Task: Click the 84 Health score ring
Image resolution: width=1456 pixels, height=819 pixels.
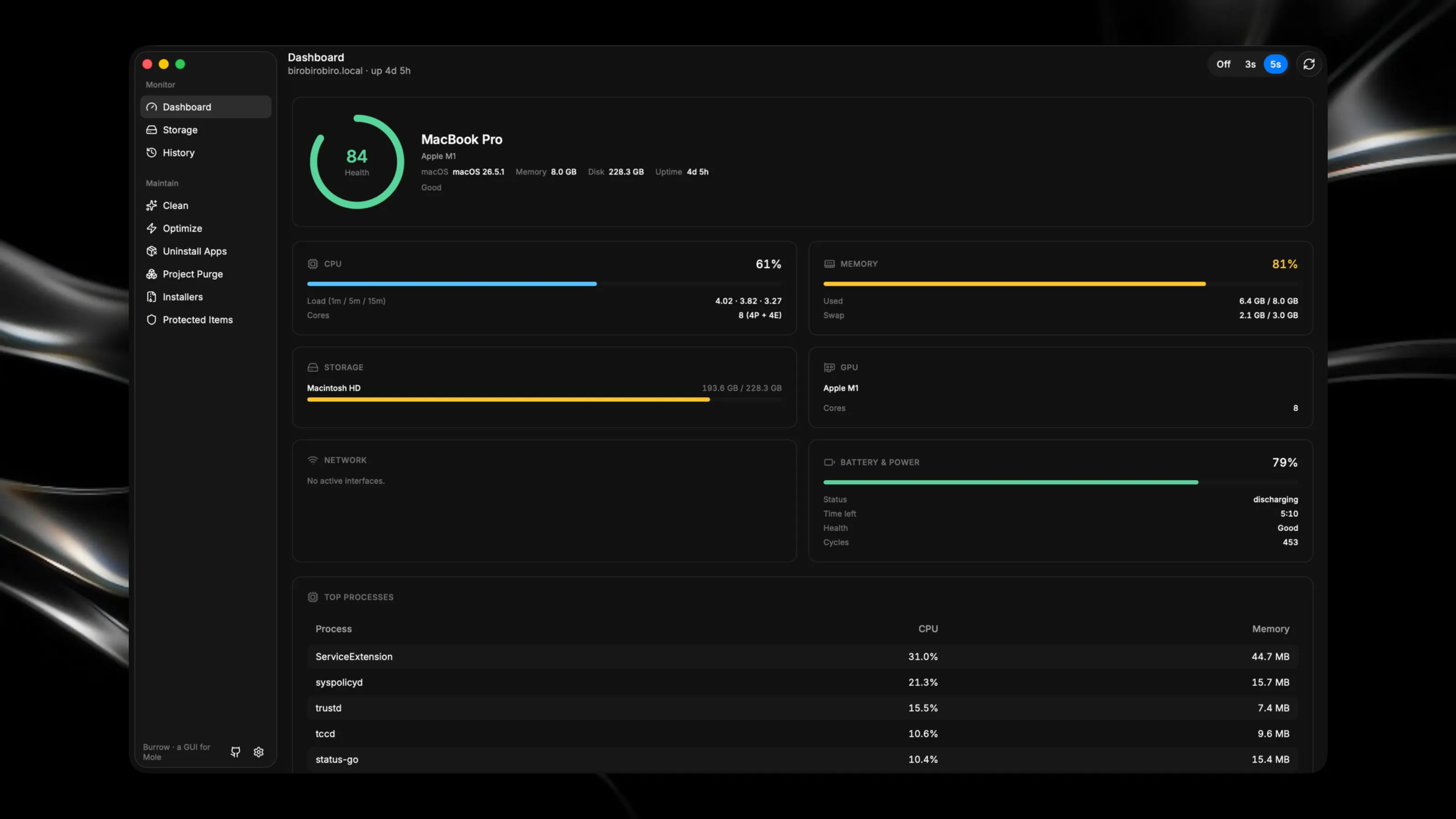Action: tap(357, 162)
